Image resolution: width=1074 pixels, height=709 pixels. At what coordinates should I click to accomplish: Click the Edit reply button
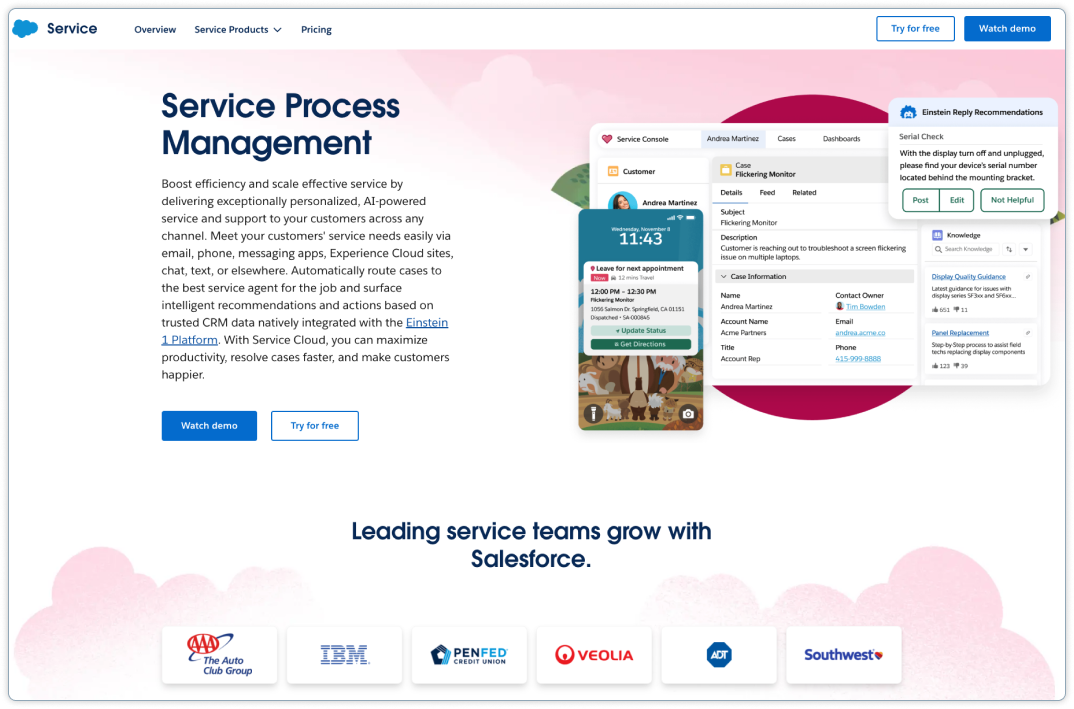[x=957, y=200]
